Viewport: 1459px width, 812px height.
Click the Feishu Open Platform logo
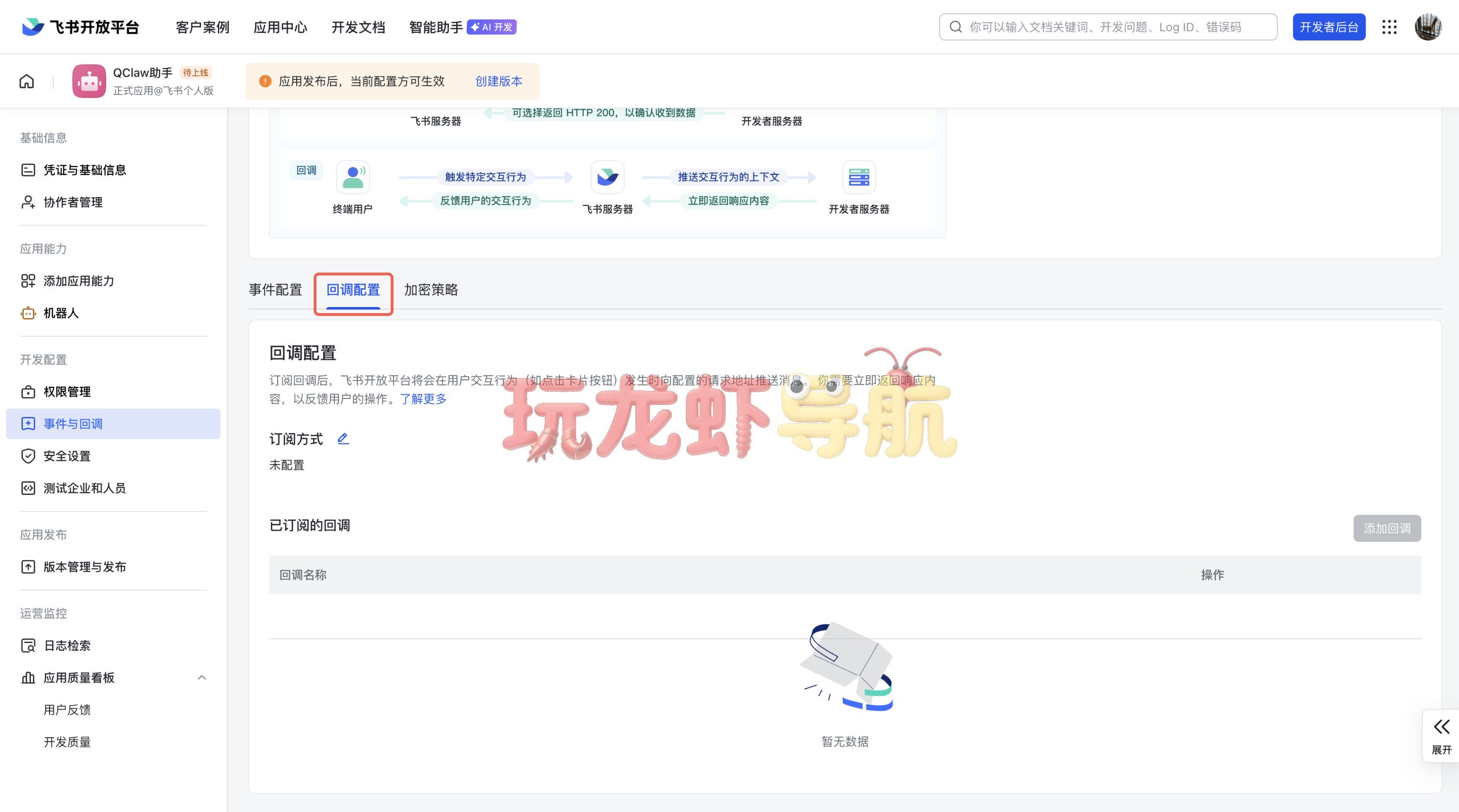[x=80, y=27]
